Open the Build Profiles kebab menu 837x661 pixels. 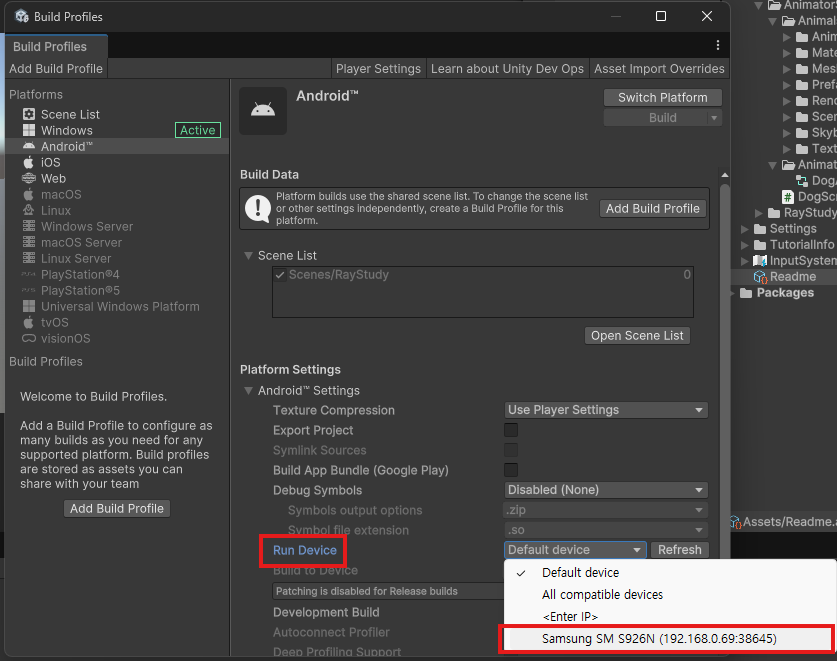click(717, 45)
